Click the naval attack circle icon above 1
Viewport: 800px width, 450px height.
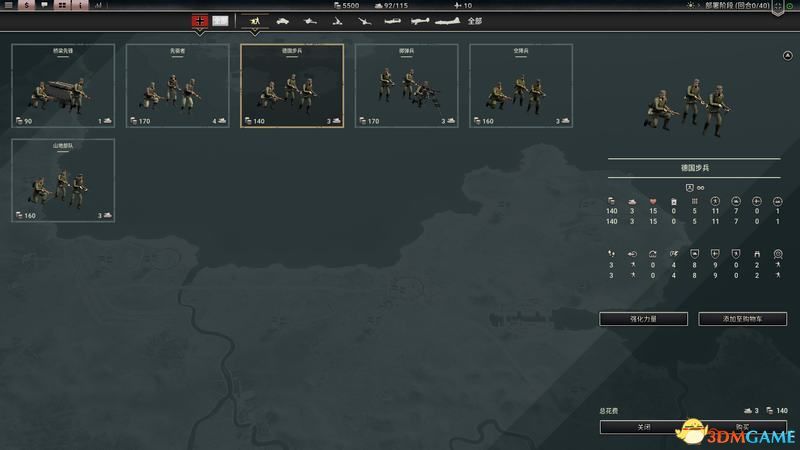point(778,201)
